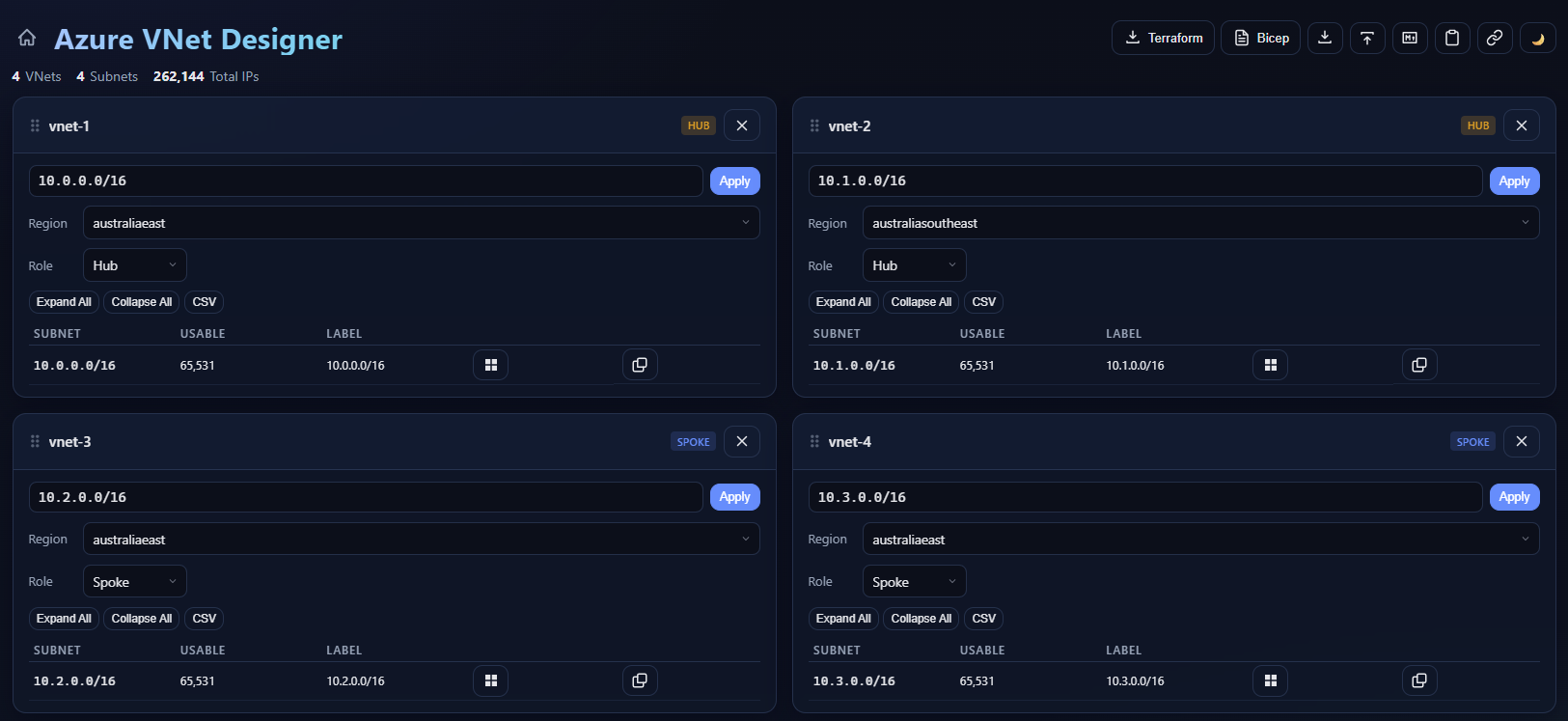Open the Region dropdown for vnet-1
The image size is (1568, 721).
tap(421, 223)
